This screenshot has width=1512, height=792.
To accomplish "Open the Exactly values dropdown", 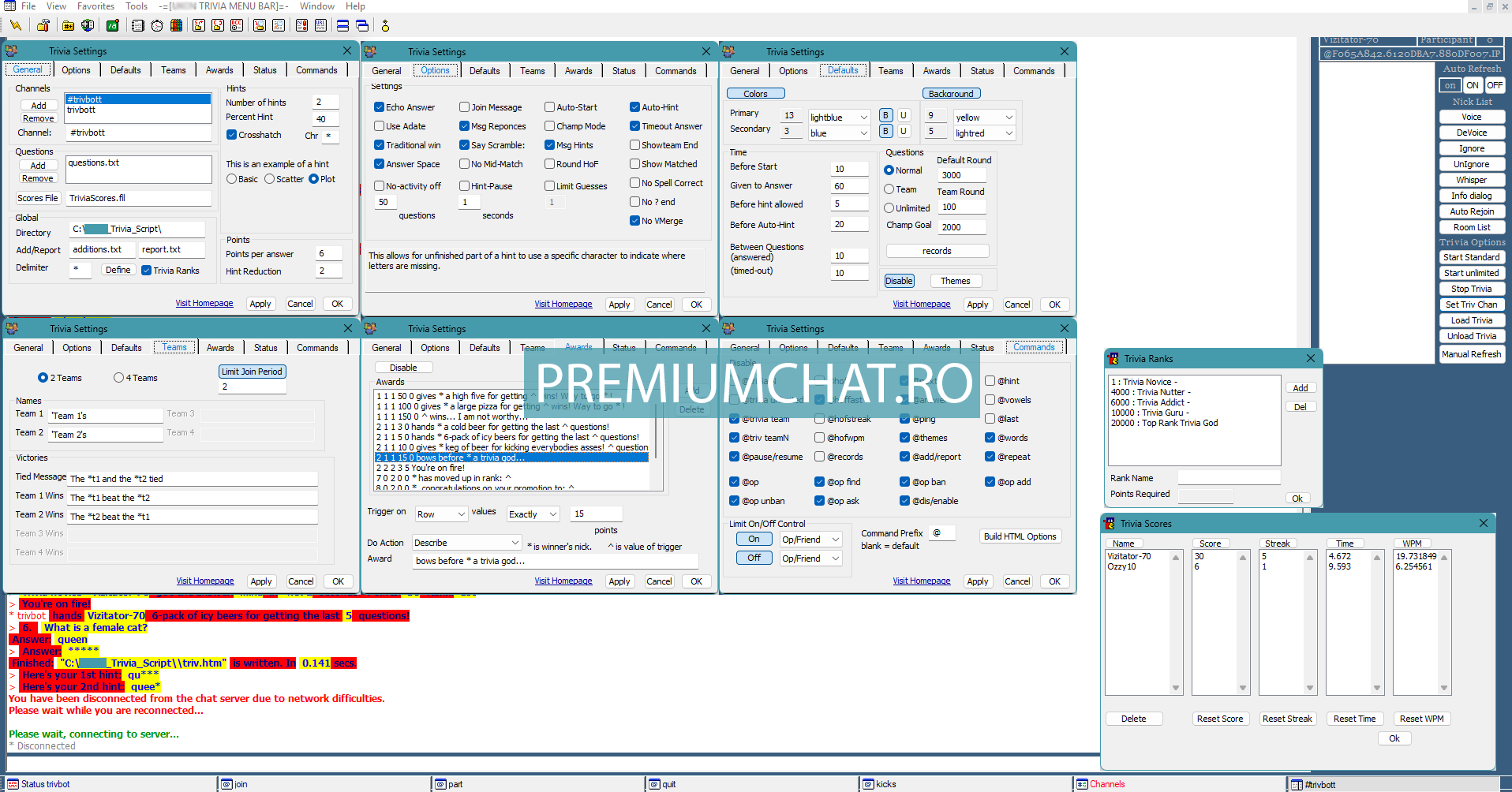I will coord(552,514).
